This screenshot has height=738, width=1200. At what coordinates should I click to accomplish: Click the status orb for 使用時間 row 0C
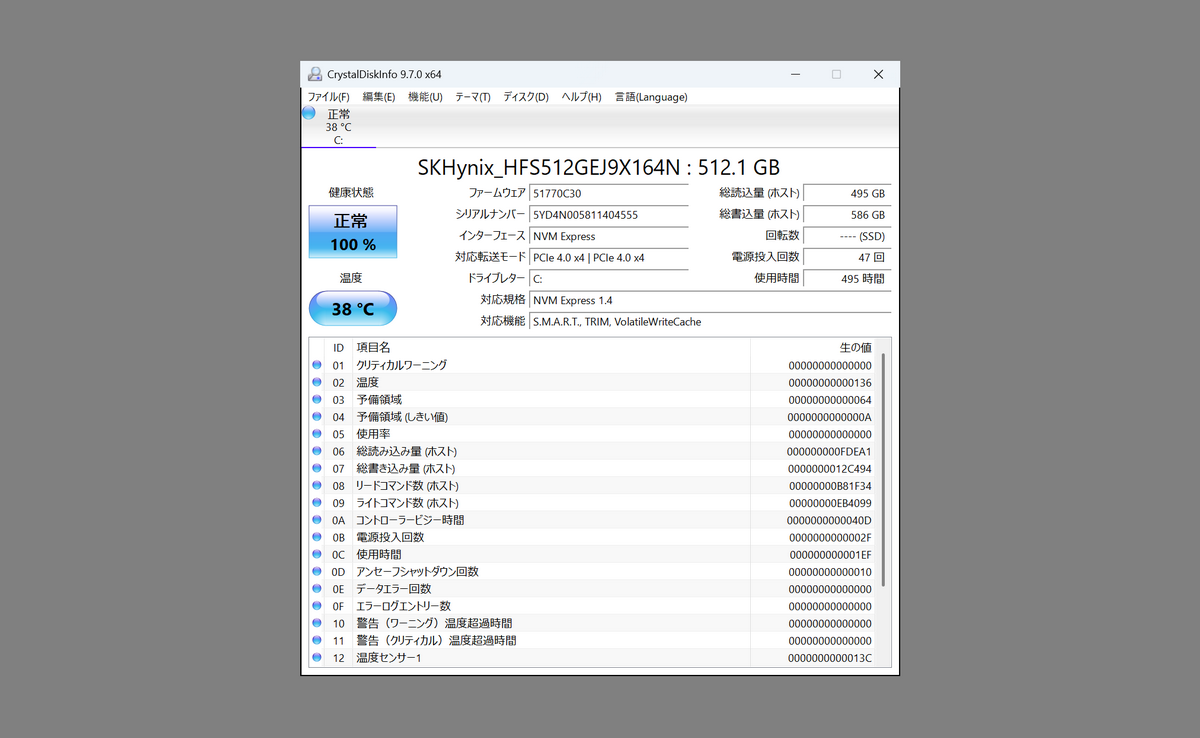[x=317, y=554]
